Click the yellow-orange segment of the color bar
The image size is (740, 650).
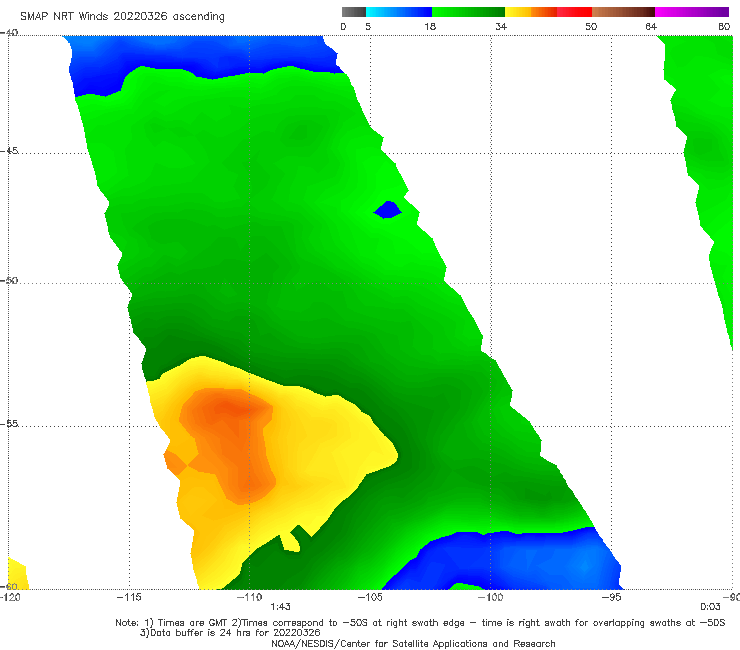[x=531, y=12]
